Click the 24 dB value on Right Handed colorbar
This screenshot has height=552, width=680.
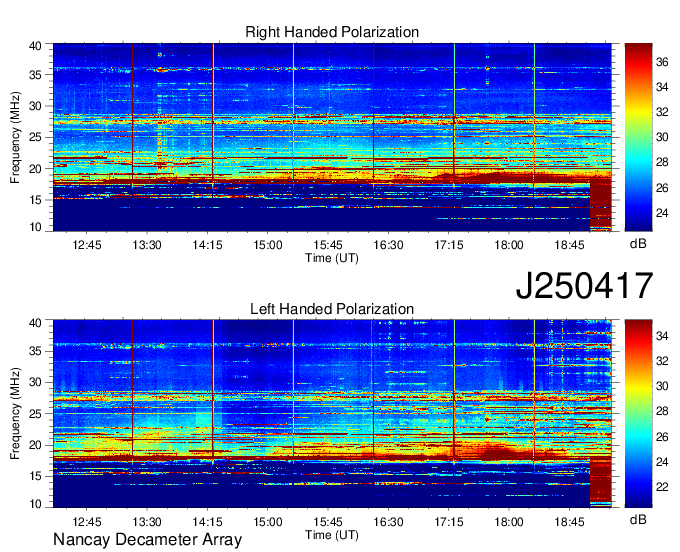662,213
